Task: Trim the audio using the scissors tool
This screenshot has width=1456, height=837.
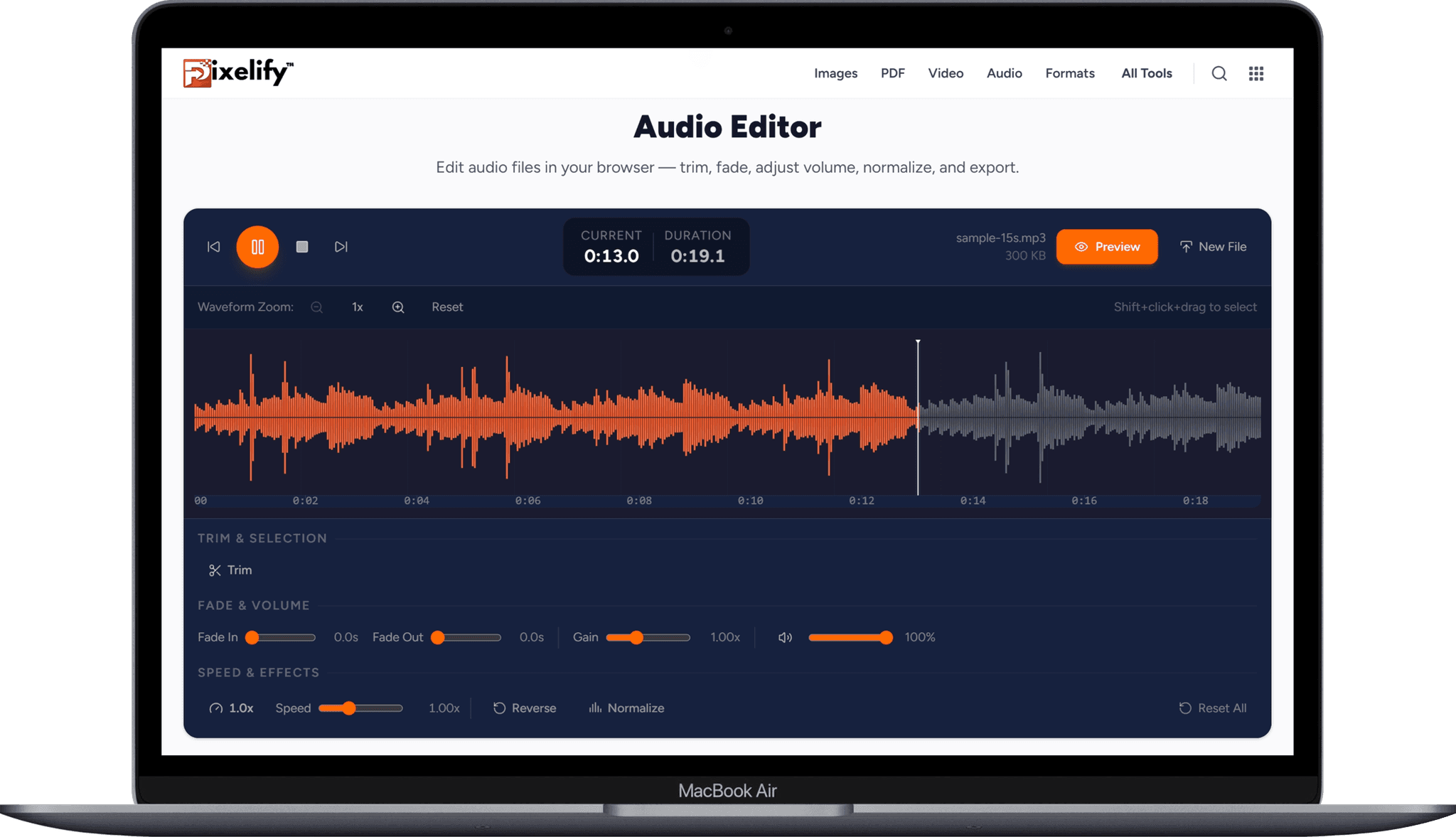Action: click(x=230, y=570)
